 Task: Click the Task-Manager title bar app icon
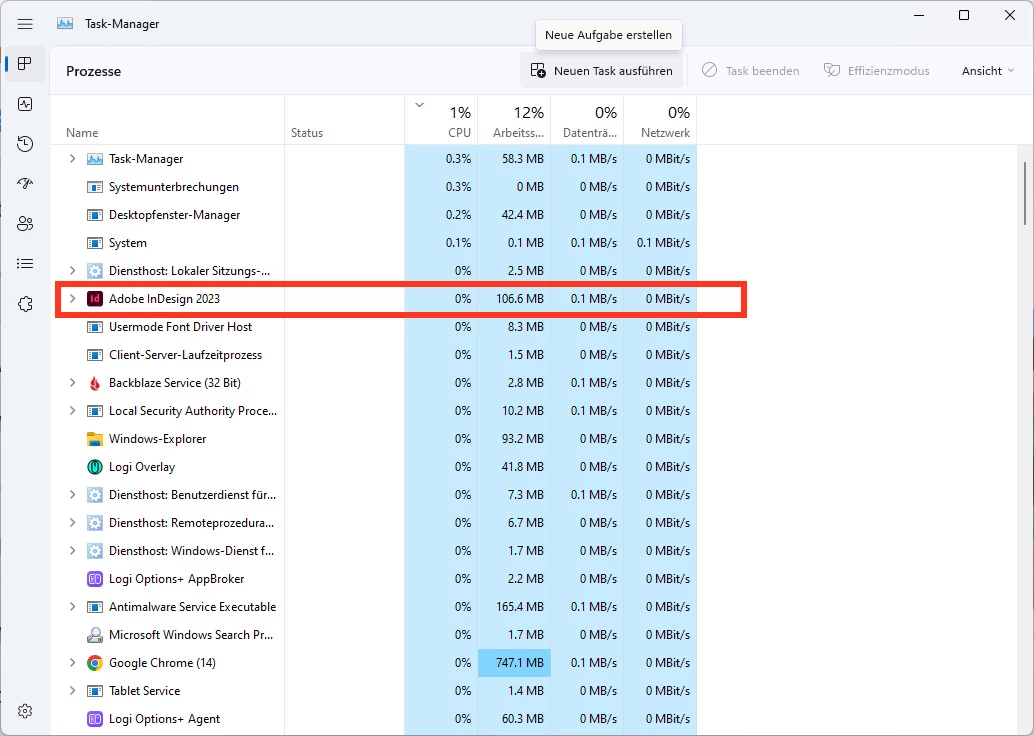tap(65, 24)
